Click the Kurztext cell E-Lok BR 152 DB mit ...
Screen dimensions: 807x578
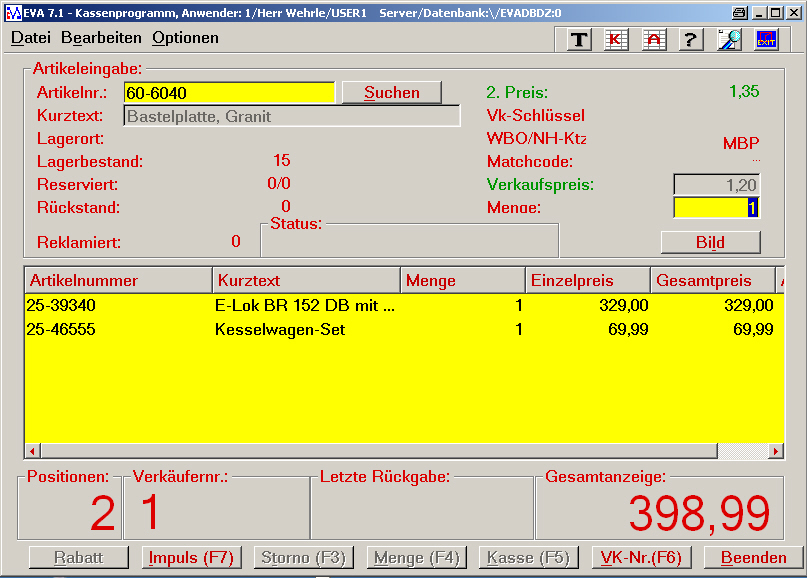[x=305, y=305]
